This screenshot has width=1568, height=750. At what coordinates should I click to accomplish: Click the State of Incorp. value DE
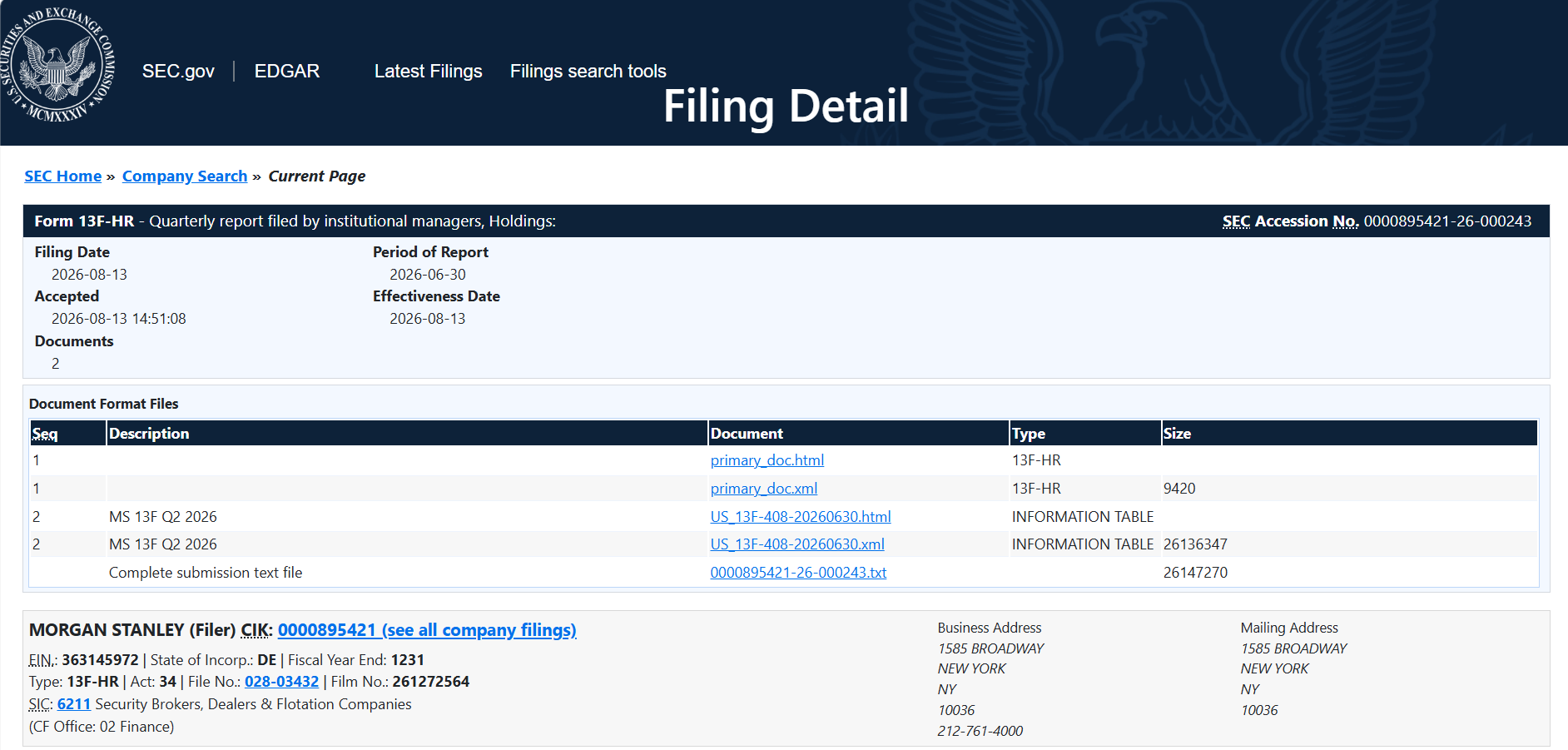pyautogui.click(x=267, y=660)
